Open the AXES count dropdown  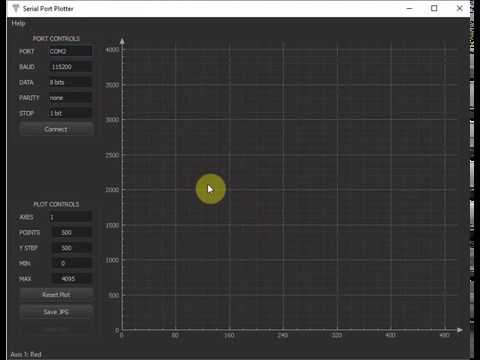click(x=70, y=217)
